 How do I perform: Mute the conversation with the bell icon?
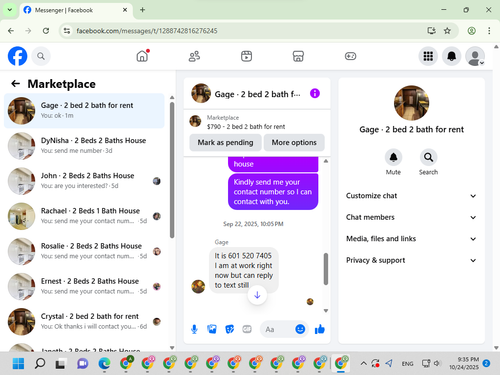click(x=393, y=157)
